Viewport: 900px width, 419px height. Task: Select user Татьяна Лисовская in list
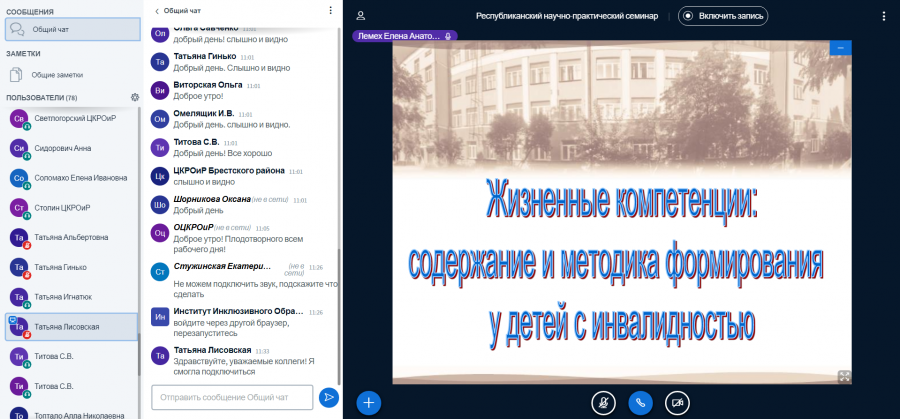click(72, 327)
